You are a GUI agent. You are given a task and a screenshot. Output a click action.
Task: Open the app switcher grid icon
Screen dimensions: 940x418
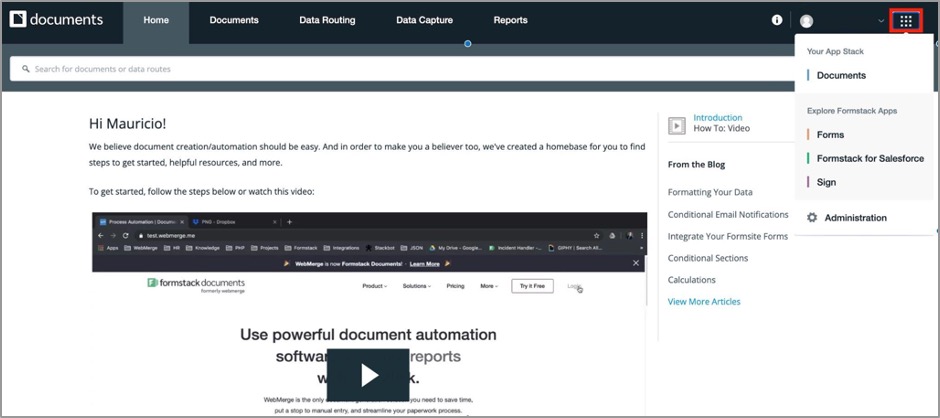tap(906, 20)
